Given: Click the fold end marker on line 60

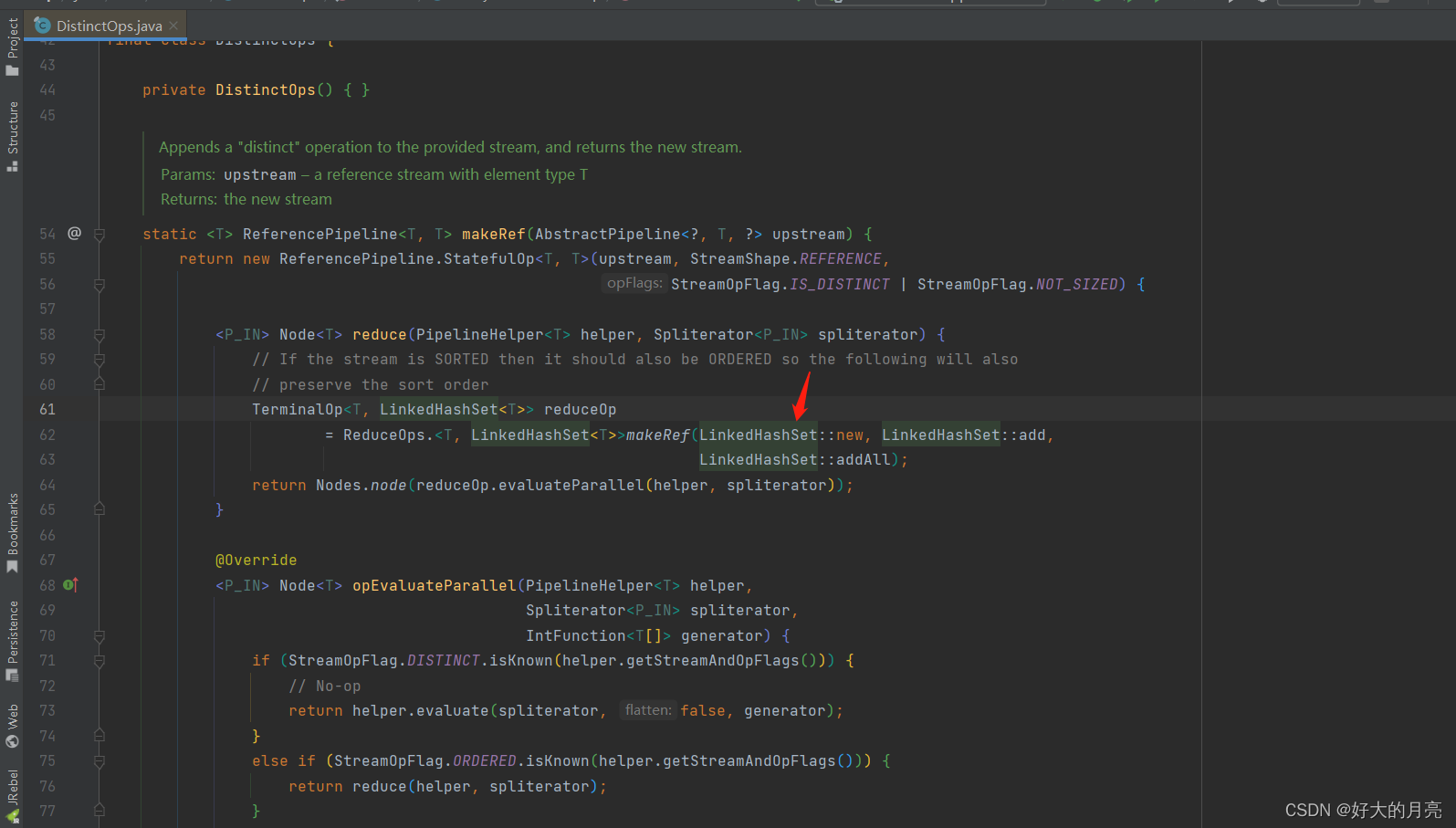Looking at the screenshot, I should (100, 384).
